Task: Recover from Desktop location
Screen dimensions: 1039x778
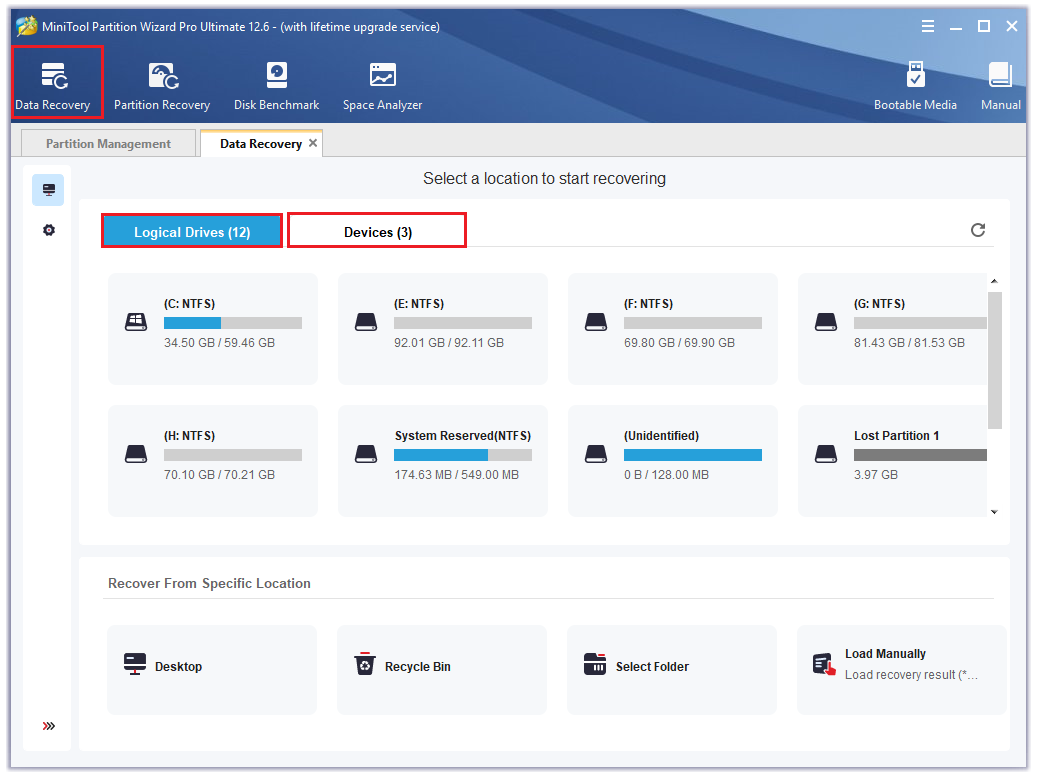Action: [212, 670]
